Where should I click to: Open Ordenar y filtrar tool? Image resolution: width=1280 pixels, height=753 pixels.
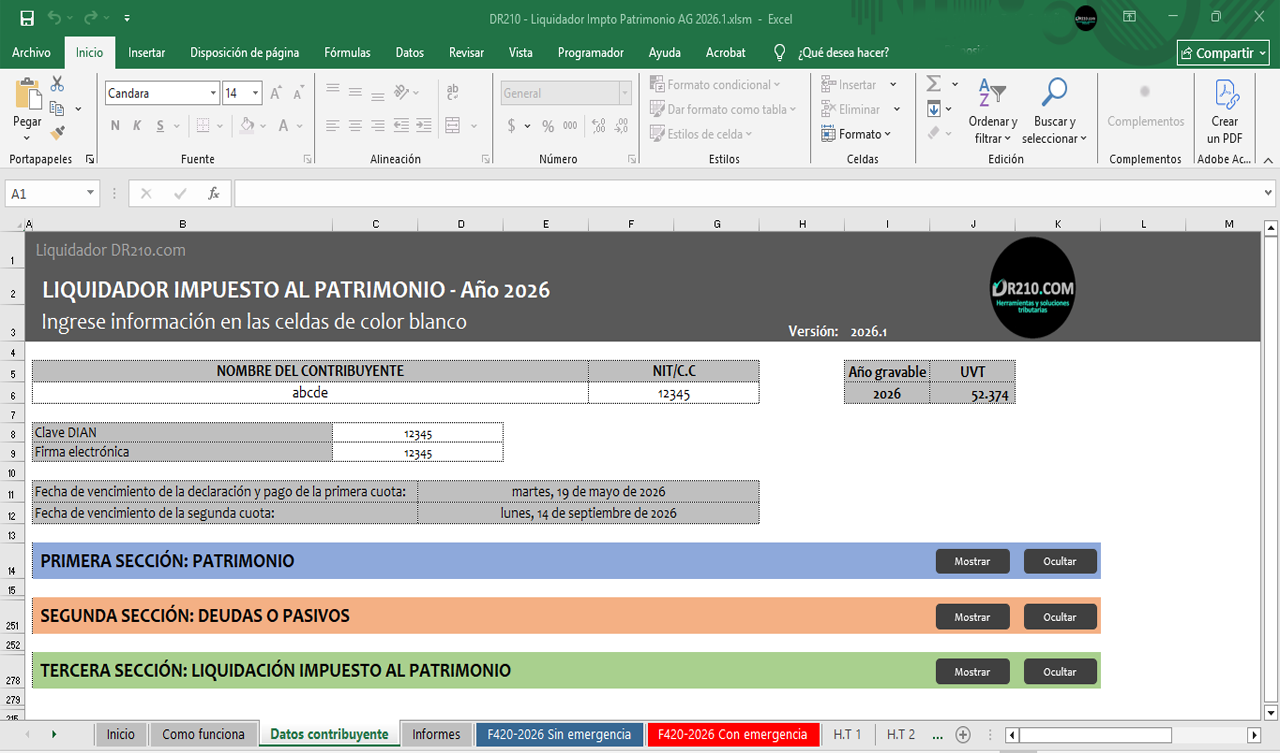[992, 110]
